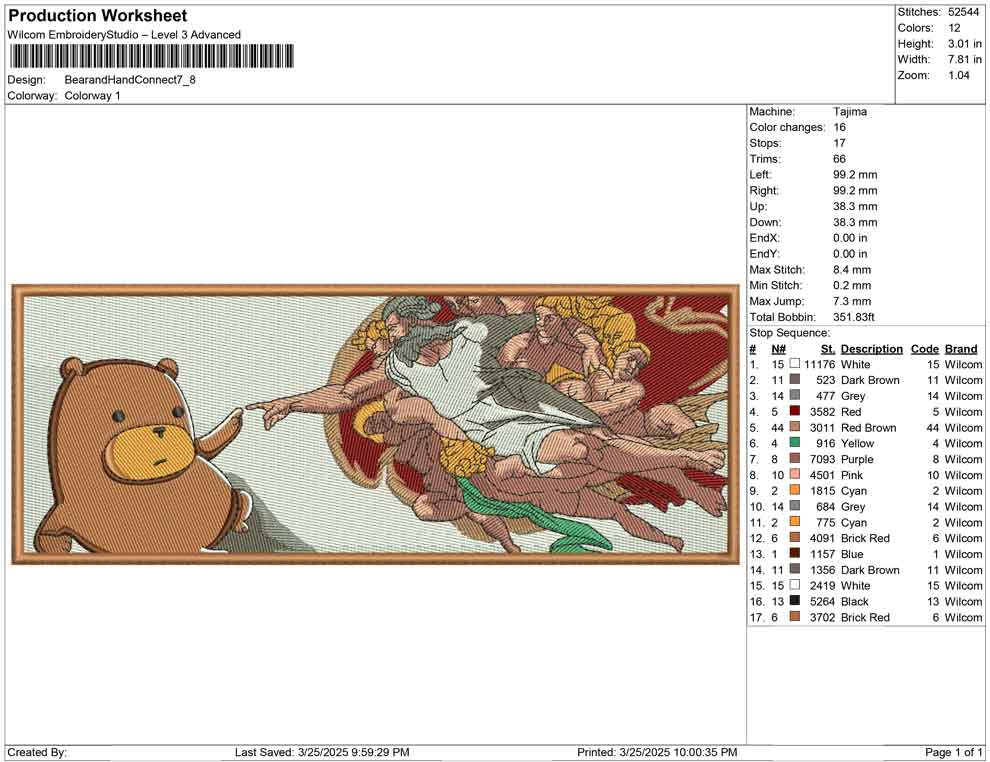The image size is (990, 762).
Task: Click the Code column header
Action: [x=925, y=349]
